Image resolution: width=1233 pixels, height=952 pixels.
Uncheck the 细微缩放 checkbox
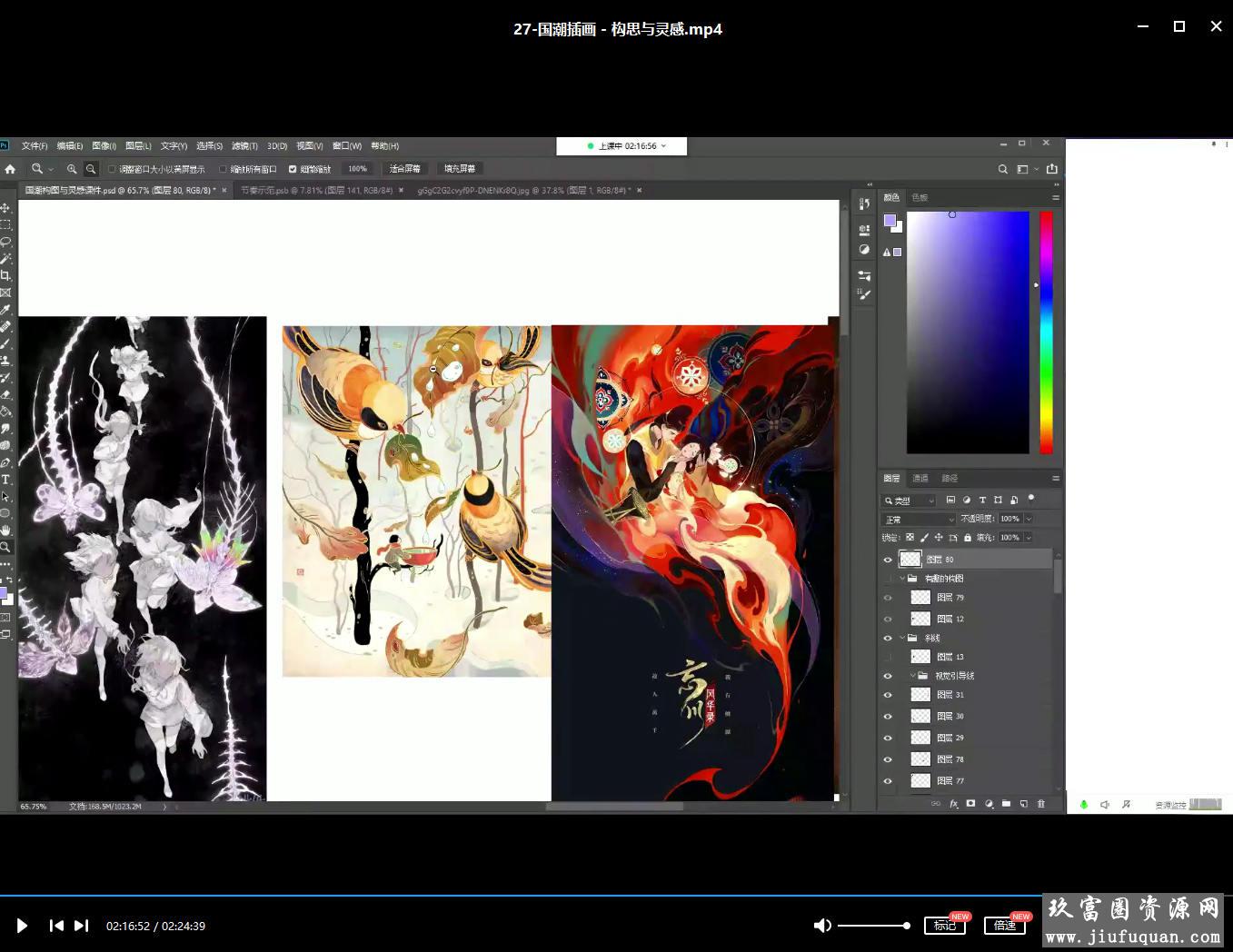click(x=293, y=169)
